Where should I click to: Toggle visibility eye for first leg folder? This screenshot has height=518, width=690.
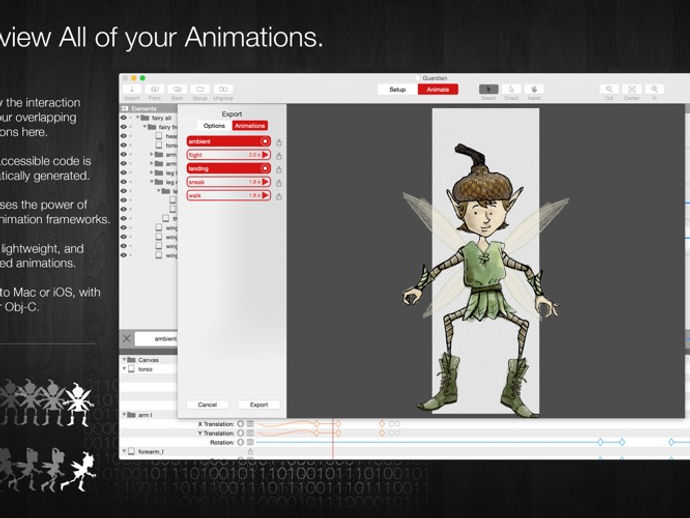point(124,173)
